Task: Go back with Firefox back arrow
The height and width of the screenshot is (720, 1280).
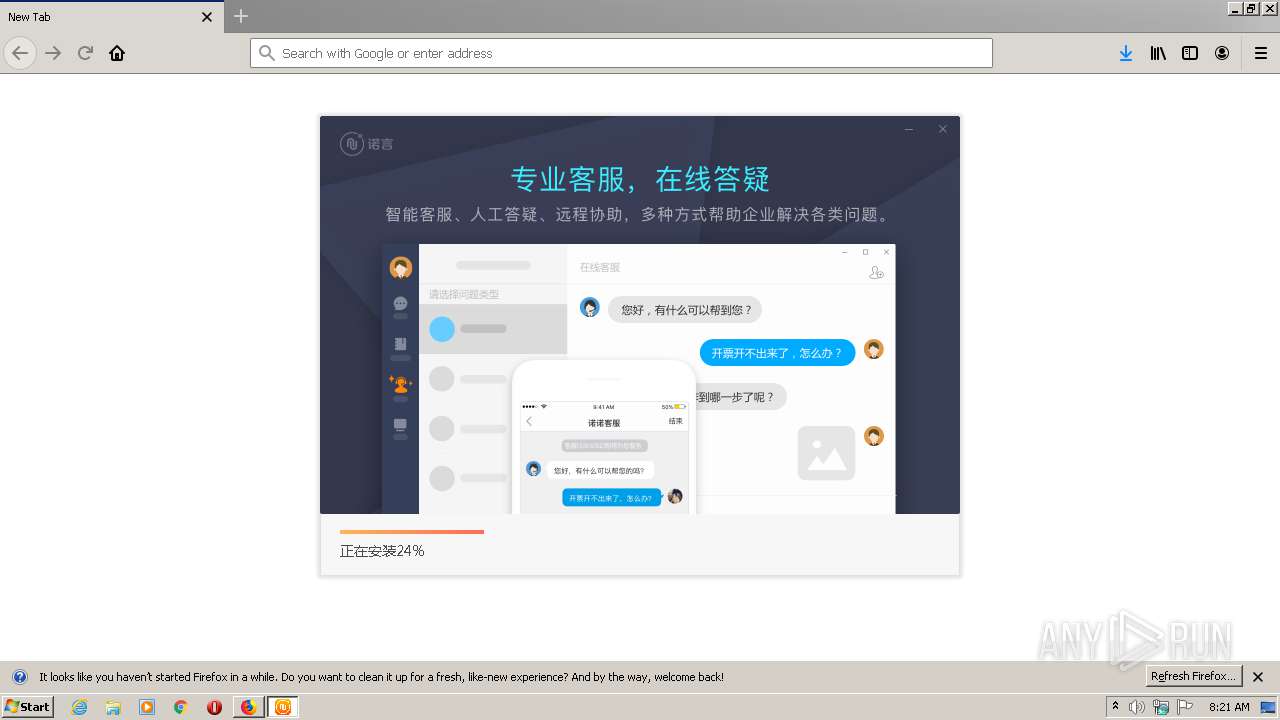Action: (20, 53)
